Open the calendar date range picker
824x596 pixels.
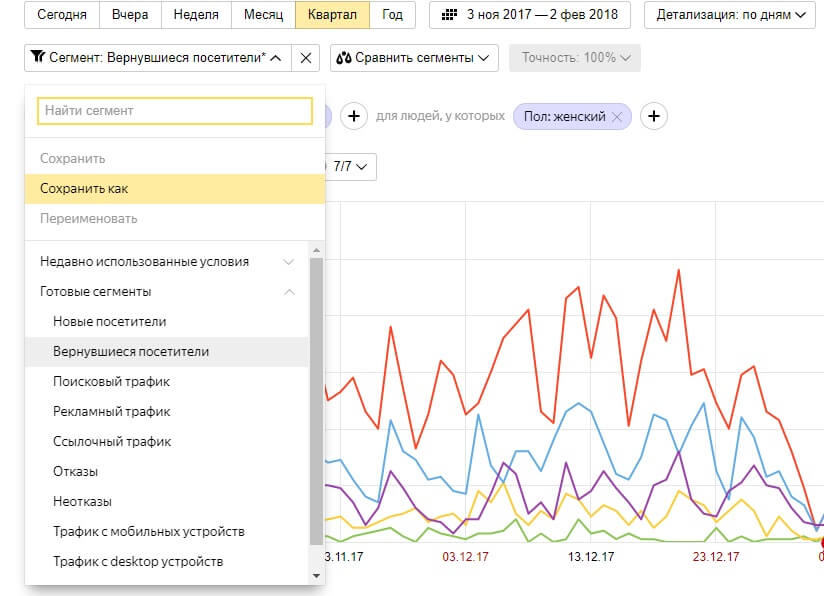(x=530, y=15)
